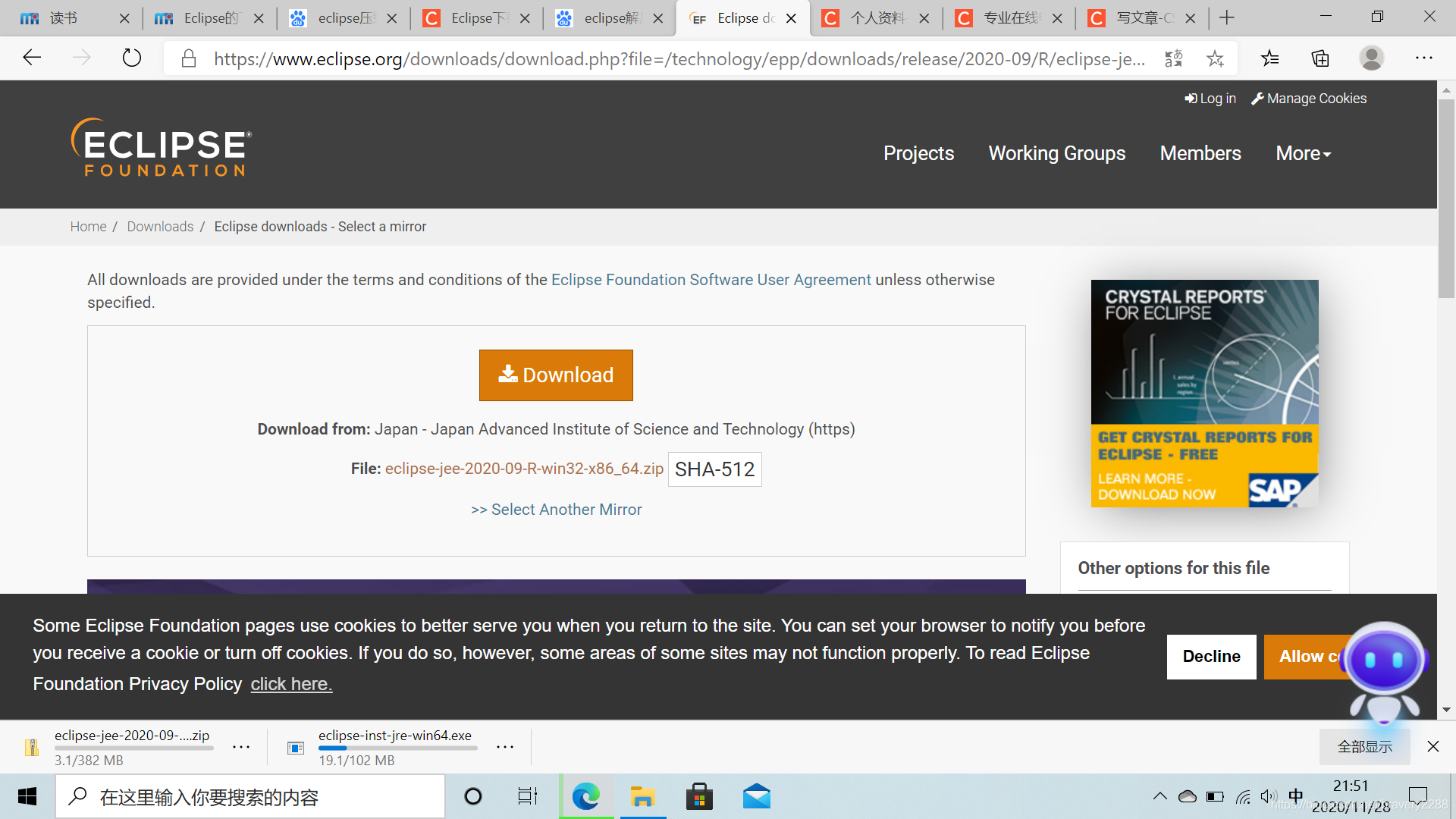Viewport: 1456px width, 819px height.
Task: Open the collections icon in toolbar
Action: point(1320,58)
